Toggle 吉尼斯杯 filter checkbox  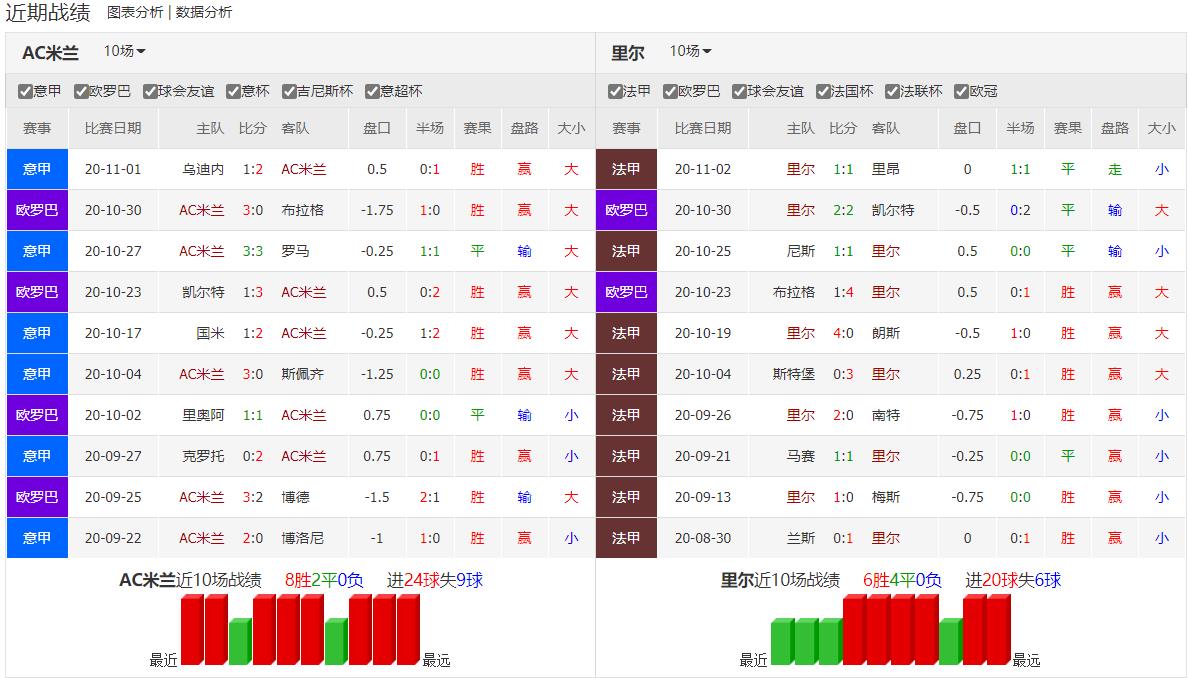tap(290, 91)
